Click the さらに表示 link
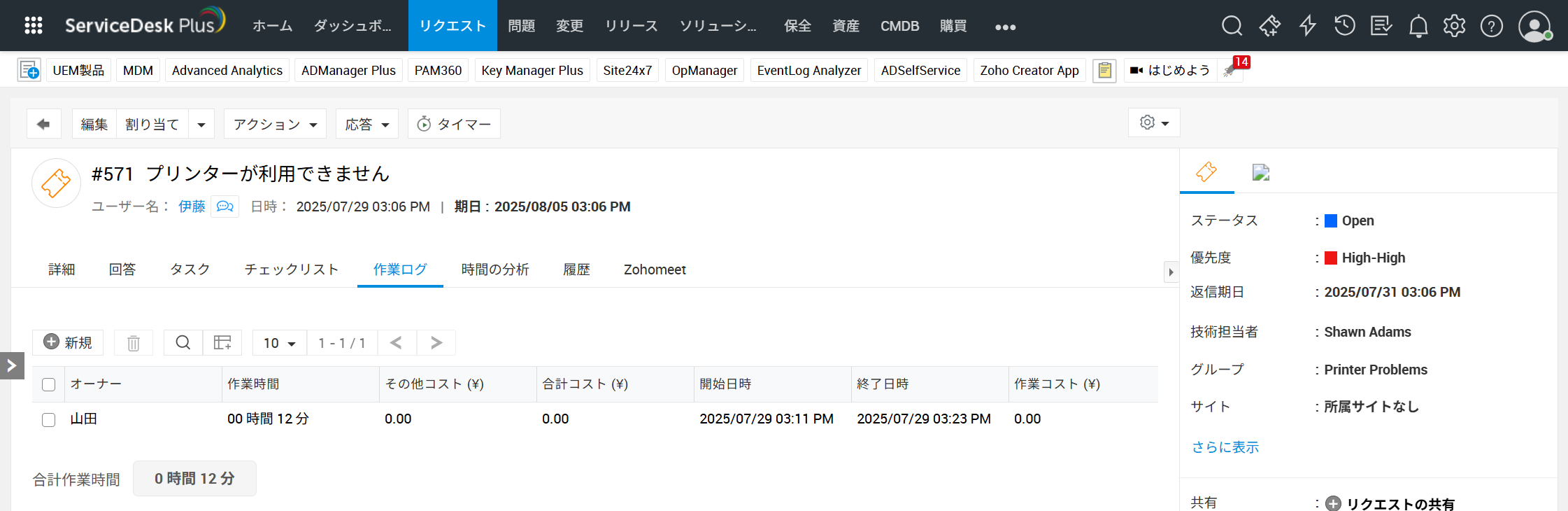The width and height of the screenshot is (1568, 511). (1225, 447)
